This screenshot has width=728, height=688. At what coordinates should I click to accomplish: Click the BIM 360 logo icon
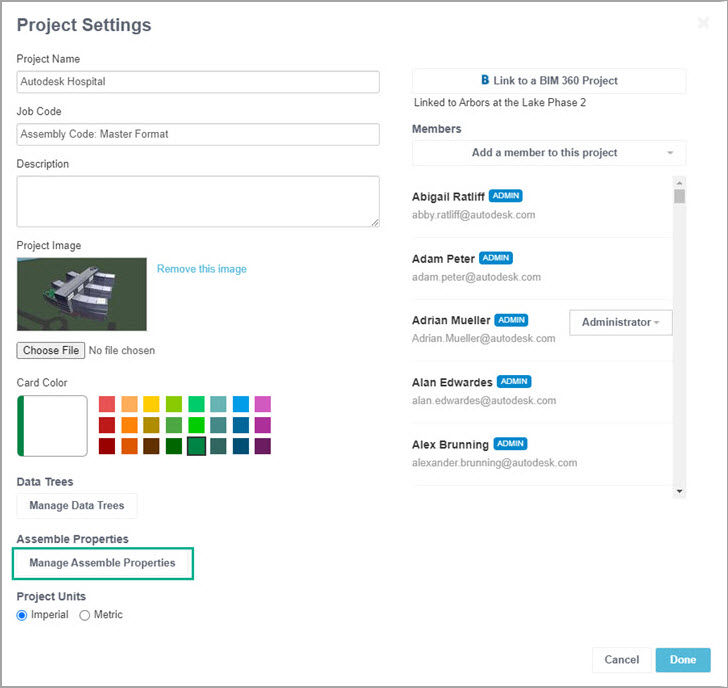point(485,81)
